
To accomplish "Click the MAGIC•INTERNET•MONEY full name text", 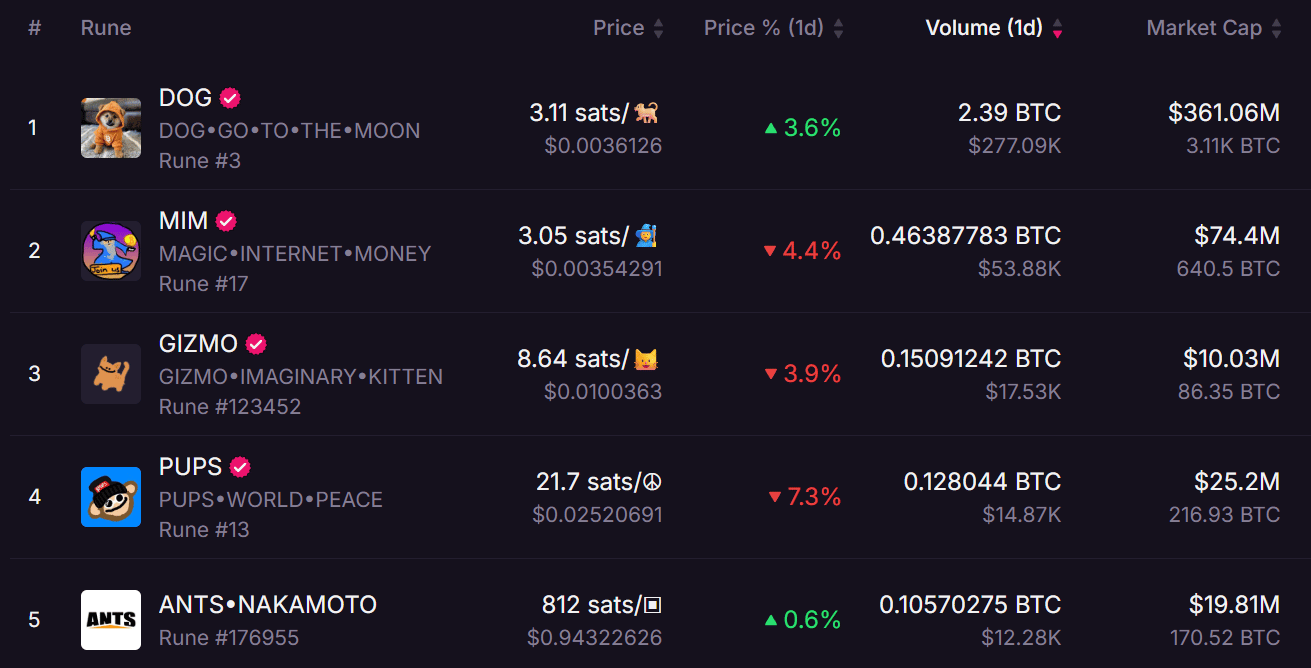I will (x=294, y=254).
